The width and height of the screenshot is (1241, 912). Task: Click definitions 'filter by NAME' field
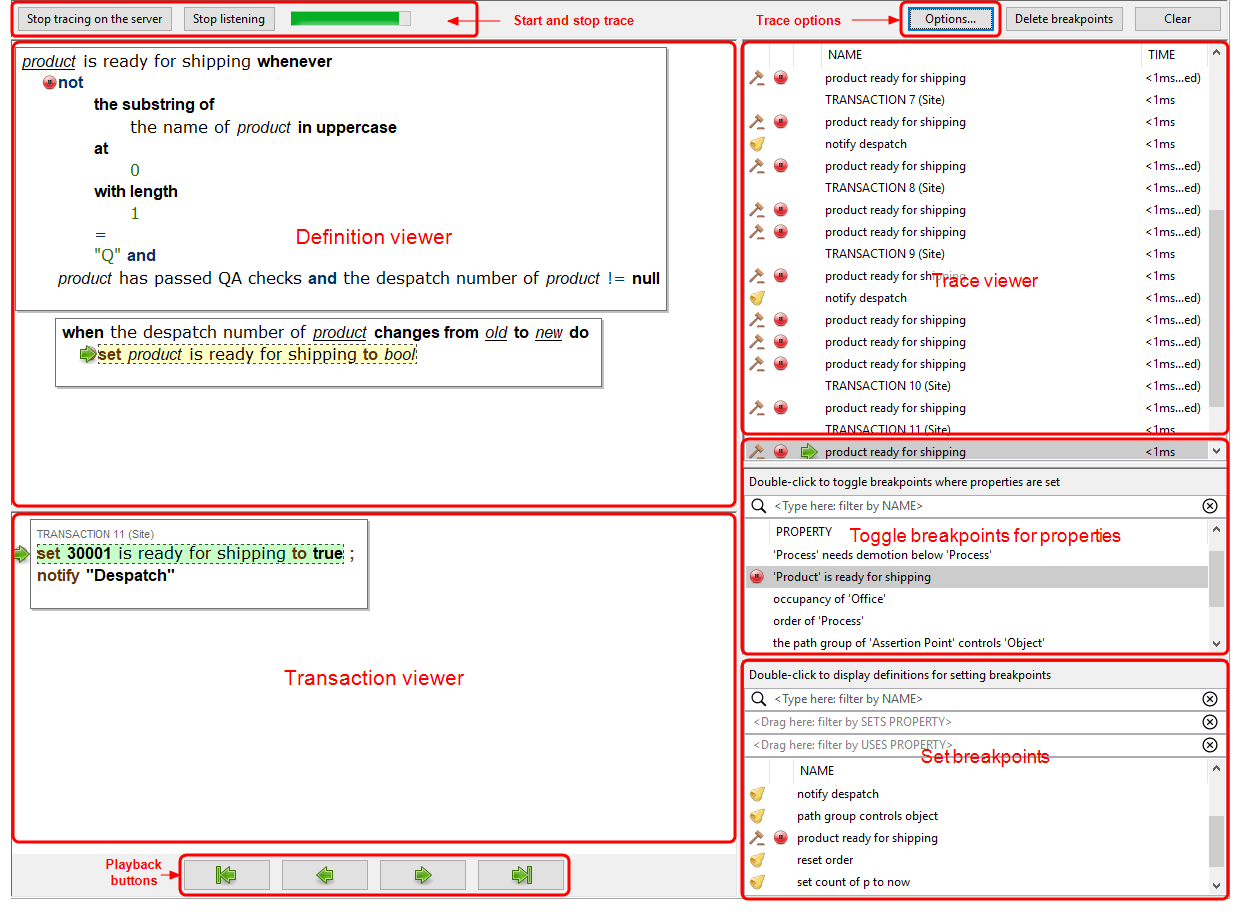coord(985,699)
